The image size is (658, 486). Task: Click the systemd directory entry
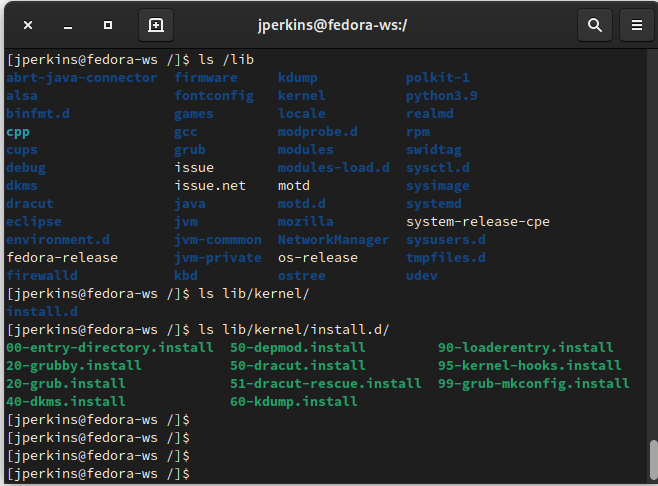433,204
